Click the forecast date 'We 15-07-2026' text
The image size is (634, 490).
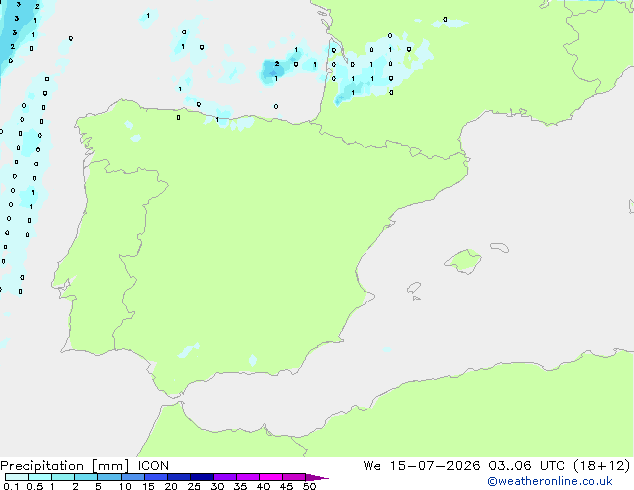pos(422,466)
